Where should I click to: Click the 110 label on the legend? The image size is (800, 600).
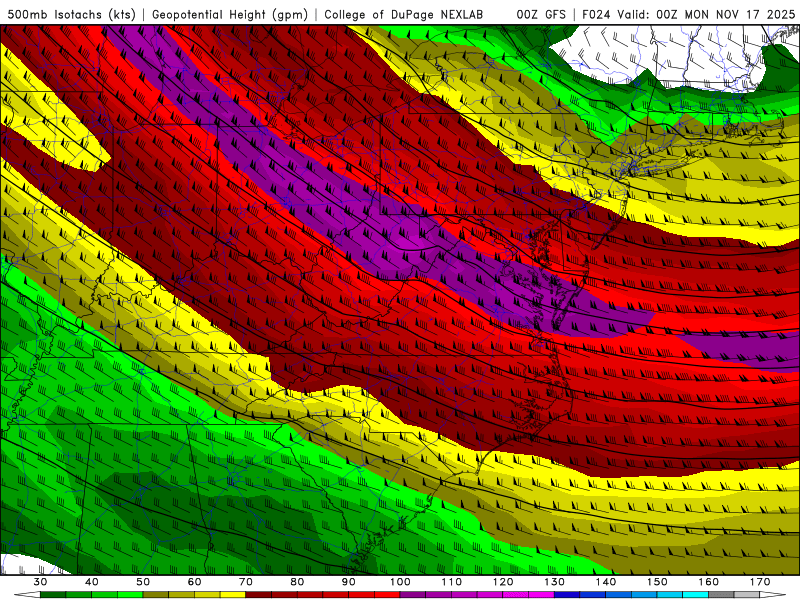(x=452, y=582)
